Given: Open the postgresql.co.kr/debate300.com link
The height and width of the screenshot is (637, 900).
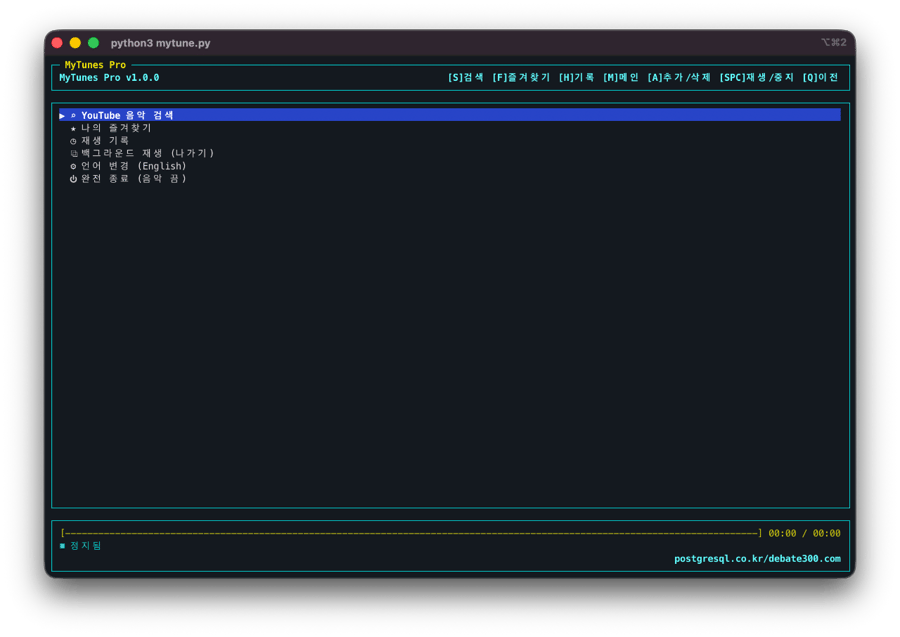Looking at the screenshot, I should click(757, 558).
